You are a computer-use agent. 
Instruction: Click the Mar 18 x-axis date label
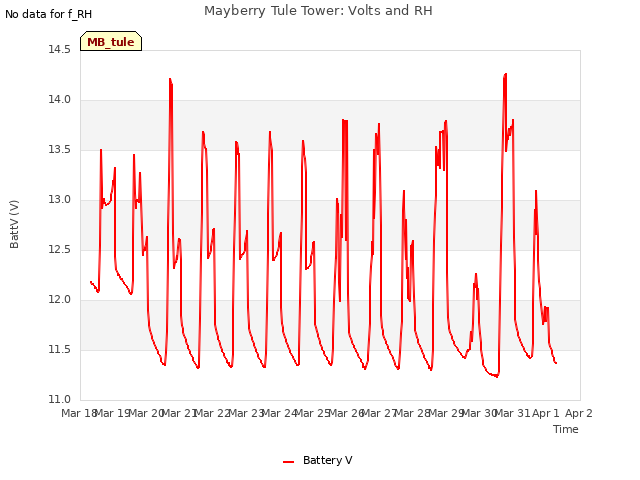78,413
